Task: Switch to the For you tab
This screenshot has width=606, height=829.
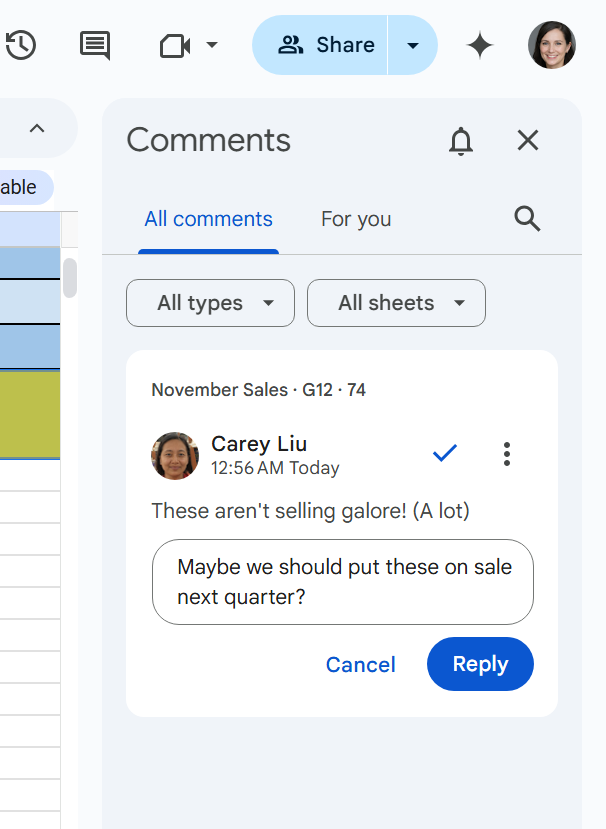Action: pos(356,219)
